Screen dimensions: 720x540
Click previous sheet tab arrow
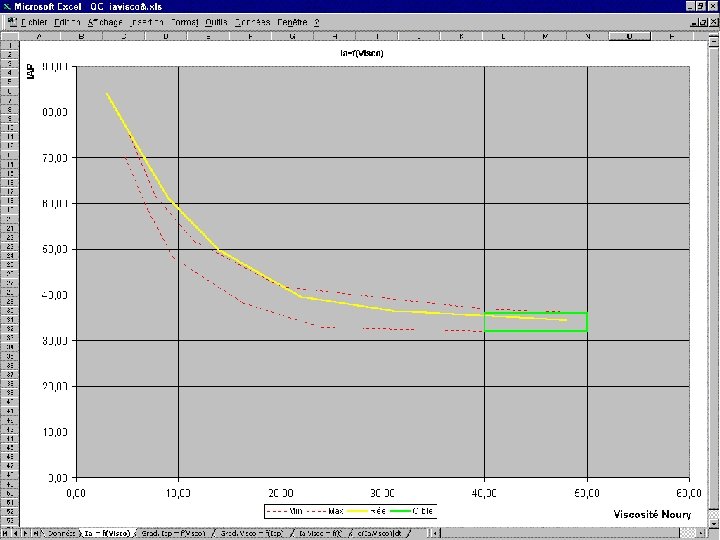pos(15,534)
